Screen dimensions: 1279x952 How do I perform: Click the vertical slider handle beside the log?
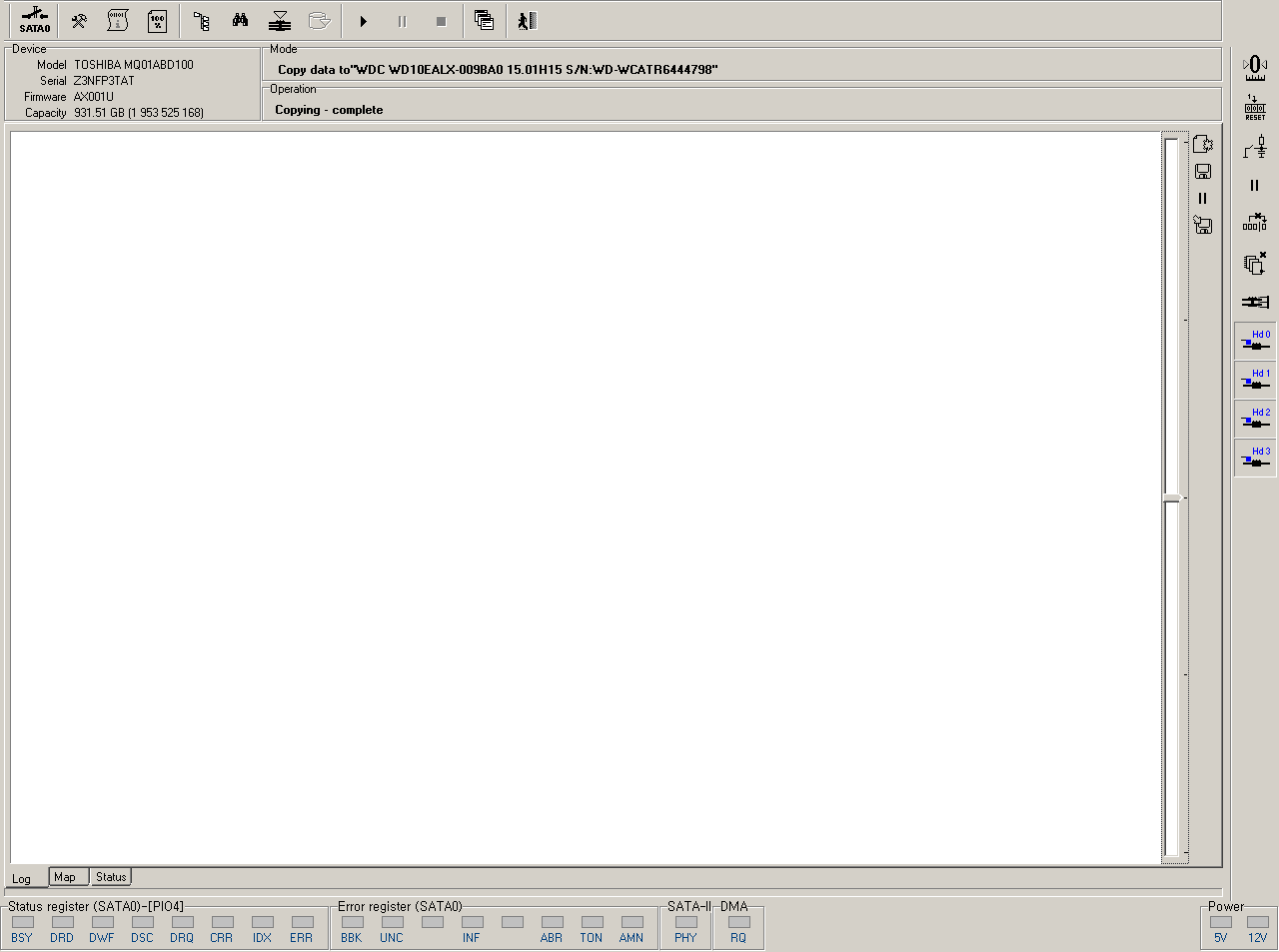[x=1172, y=498]
